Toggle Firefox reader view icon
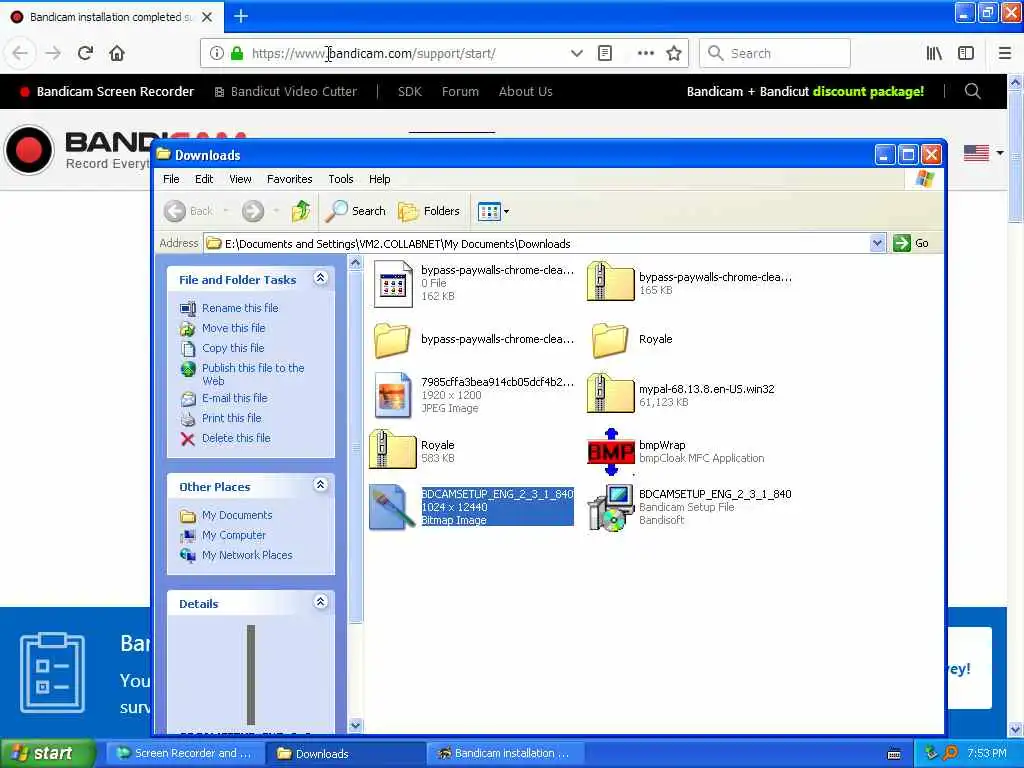 (x=605, y=53)
